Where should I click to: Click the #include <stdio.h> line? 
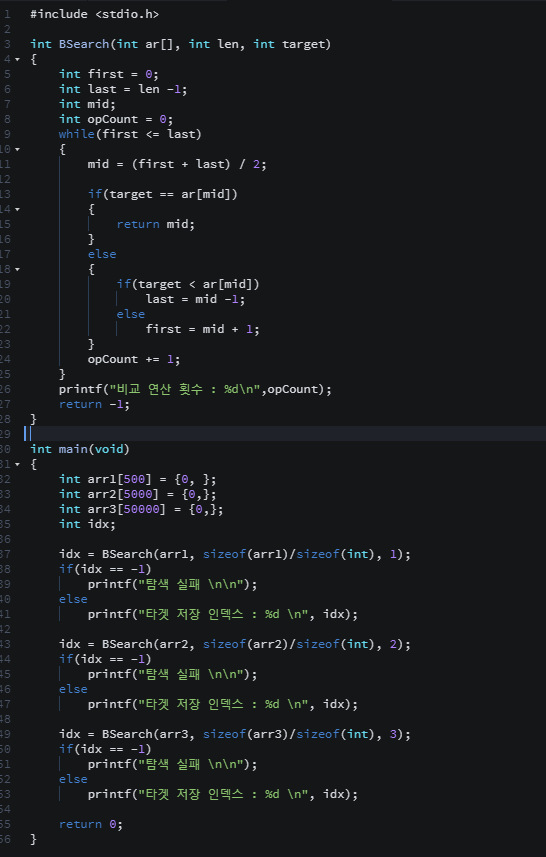(x=95, y=14)
